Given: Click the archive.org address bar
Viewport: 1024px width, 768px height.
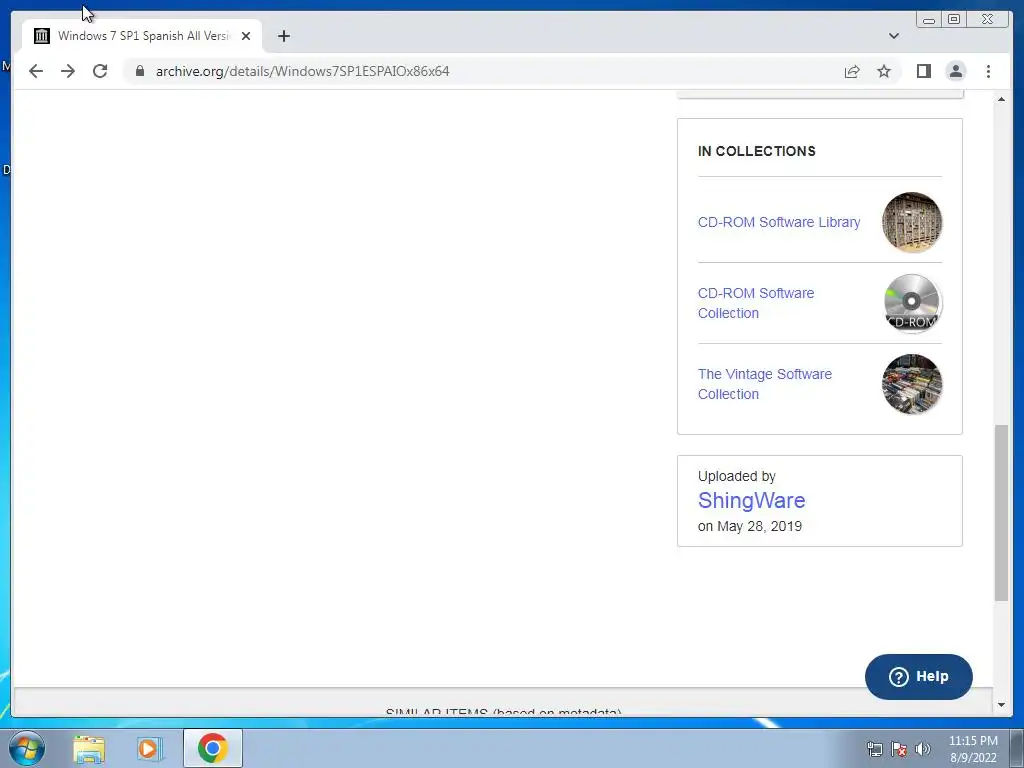Looking at the screenshot, I should pyautogui.click(x=483, y=71).
